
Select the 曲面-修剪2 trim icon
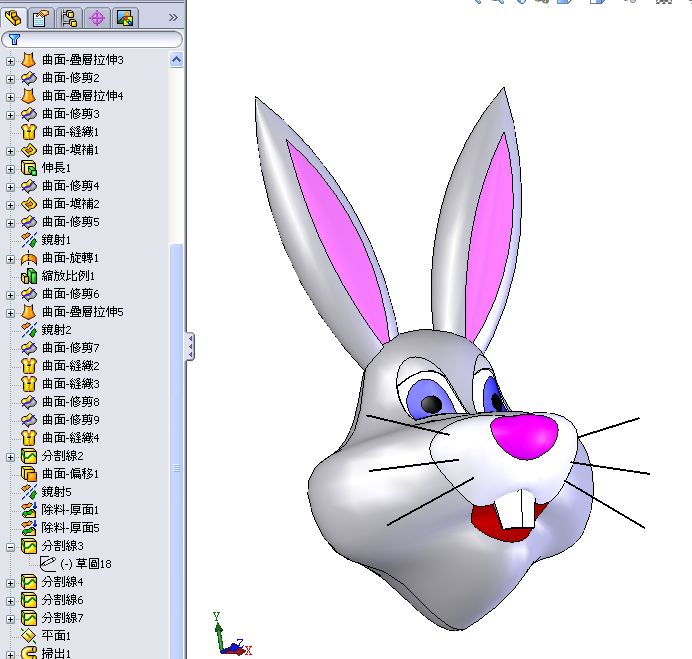[x=29, y=78]
